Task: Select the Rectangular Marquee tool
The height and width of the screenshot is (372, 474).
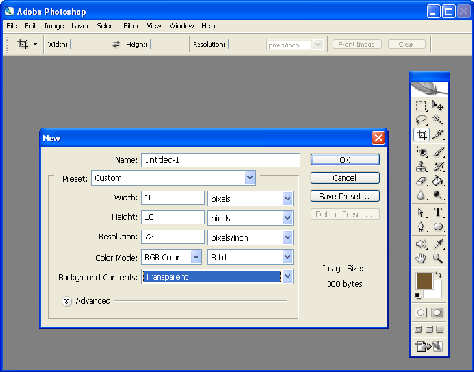Action: [x=421, y=106]
